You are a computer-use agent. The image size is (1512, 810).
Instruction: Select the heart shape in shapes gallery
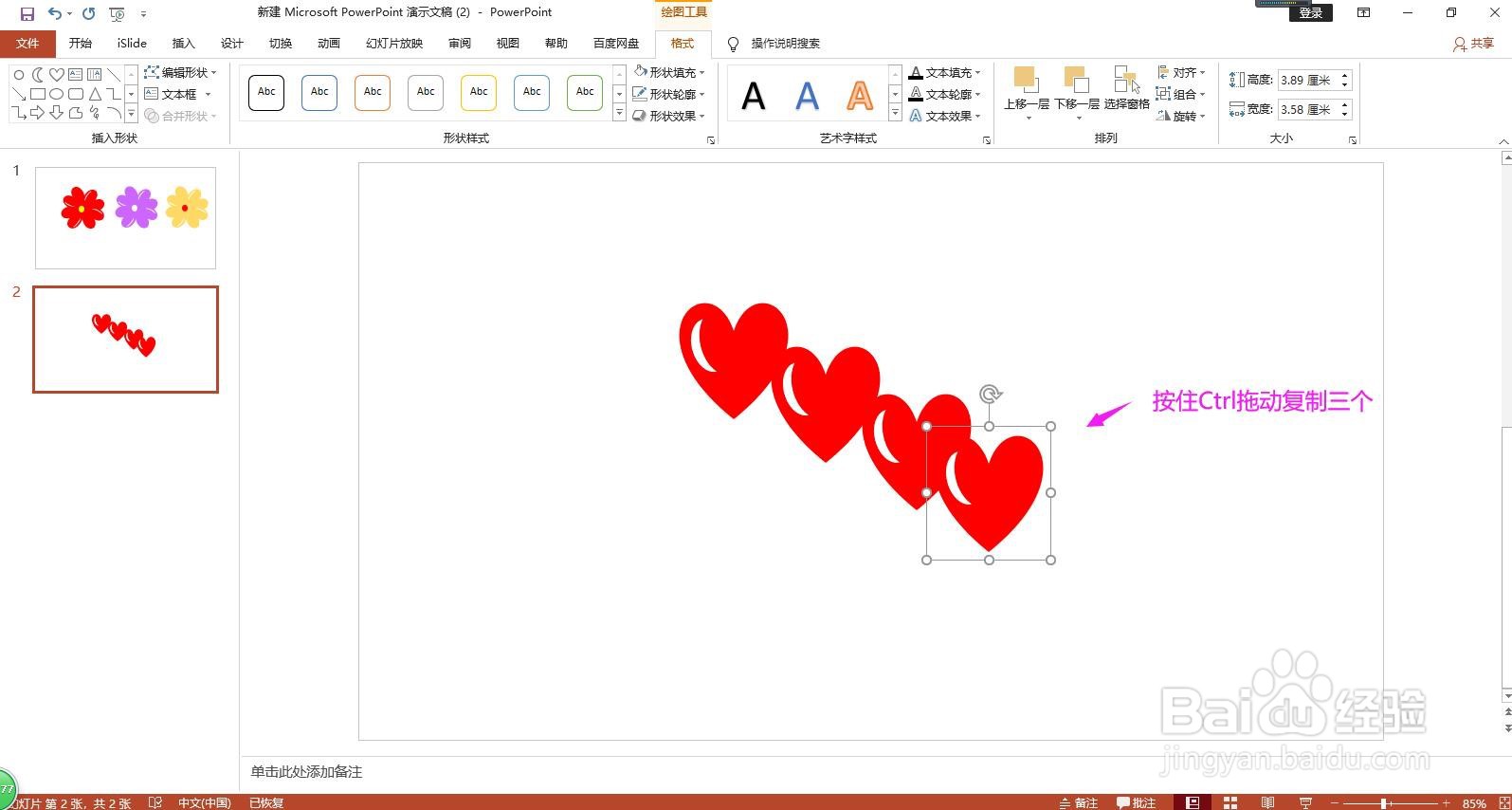point(57,74)
